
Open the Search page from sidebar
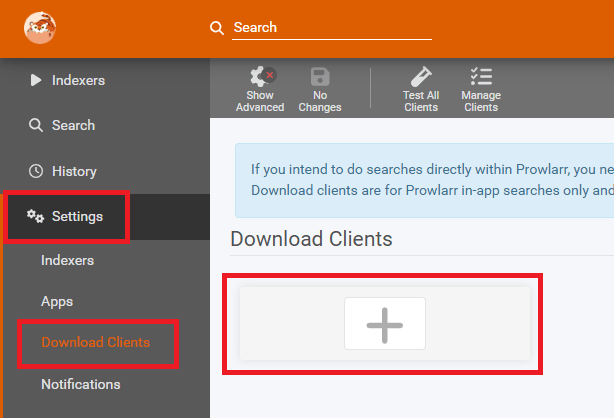tap(107, 125)
